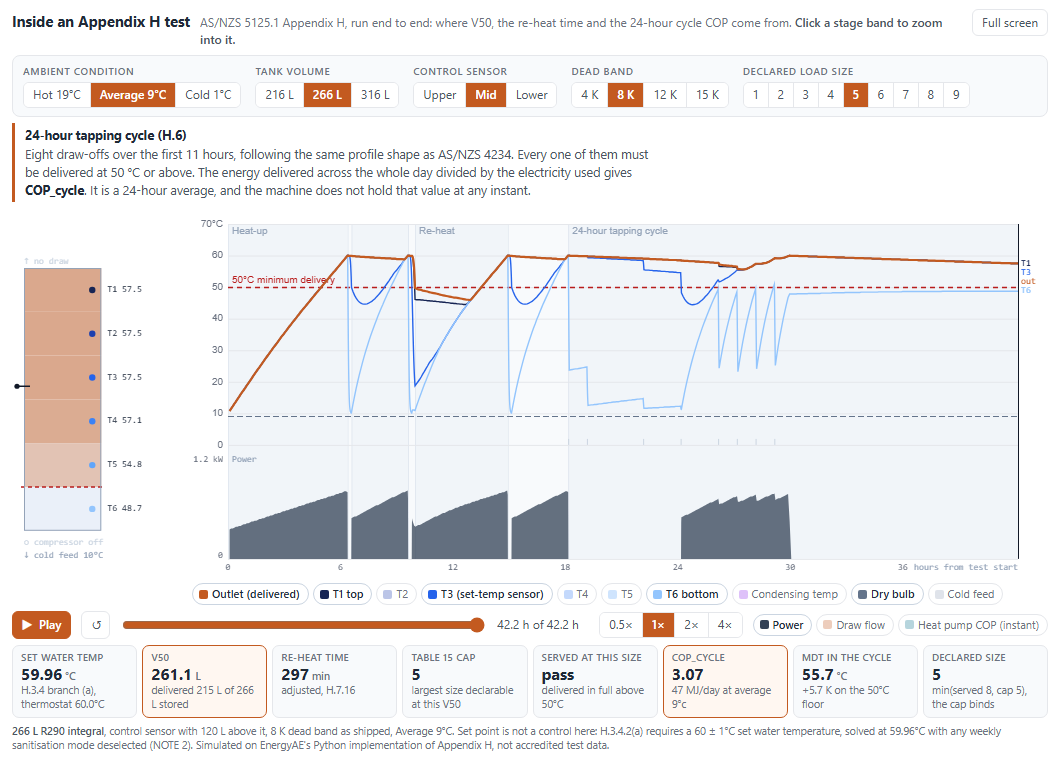Screen dimensions: 1060x763
Task: Pick declared load size 3
Action: 806,95
